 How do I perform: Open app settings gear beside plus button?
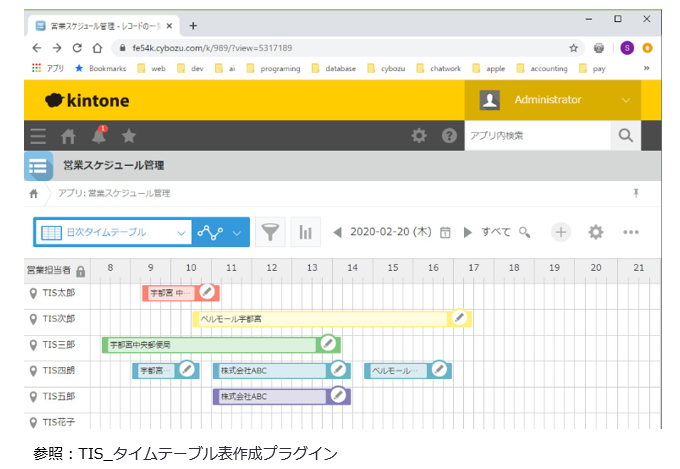tap(596, 232)
